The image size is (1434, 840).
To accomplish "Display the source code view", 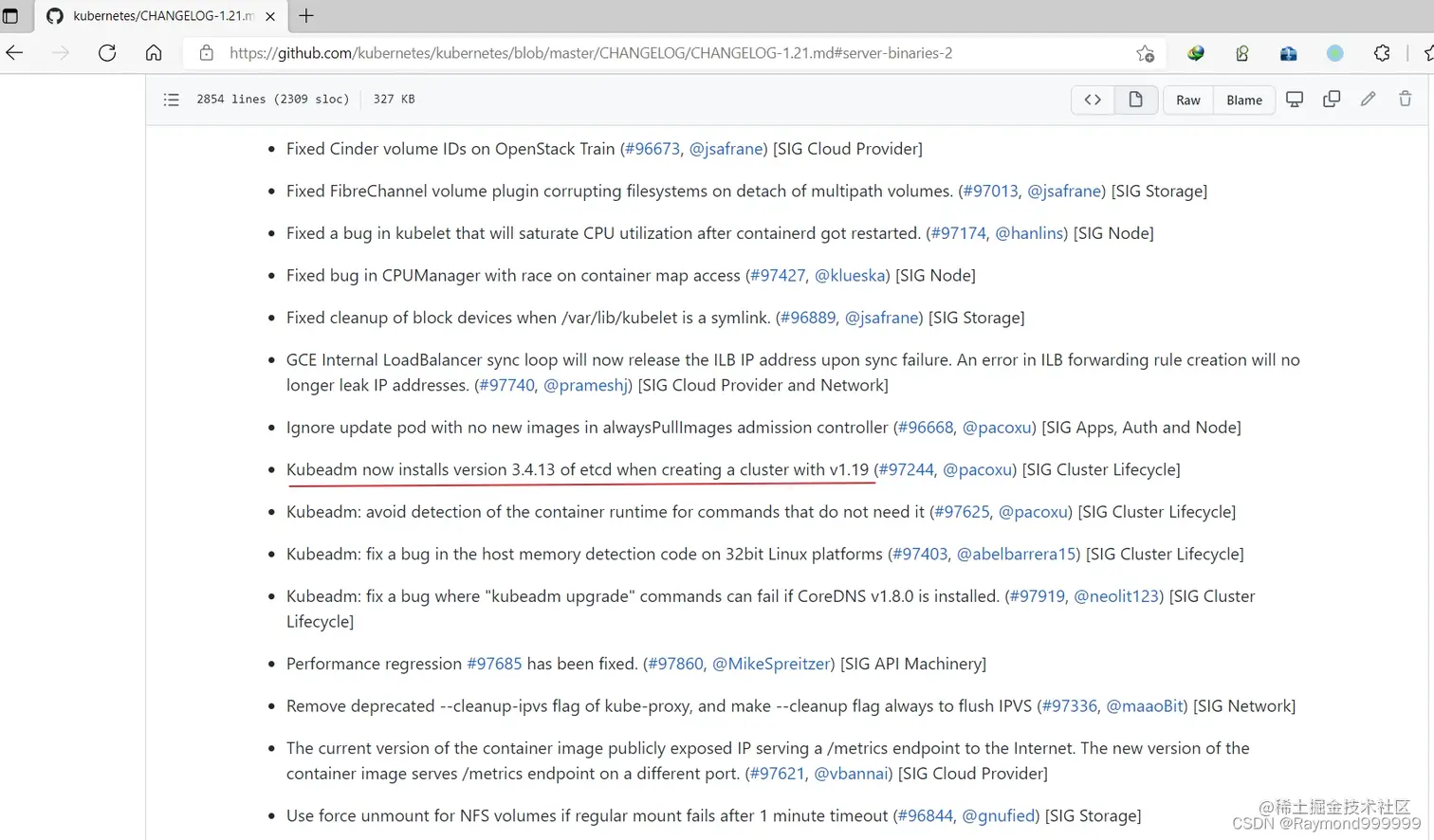I will [1093, 100].
